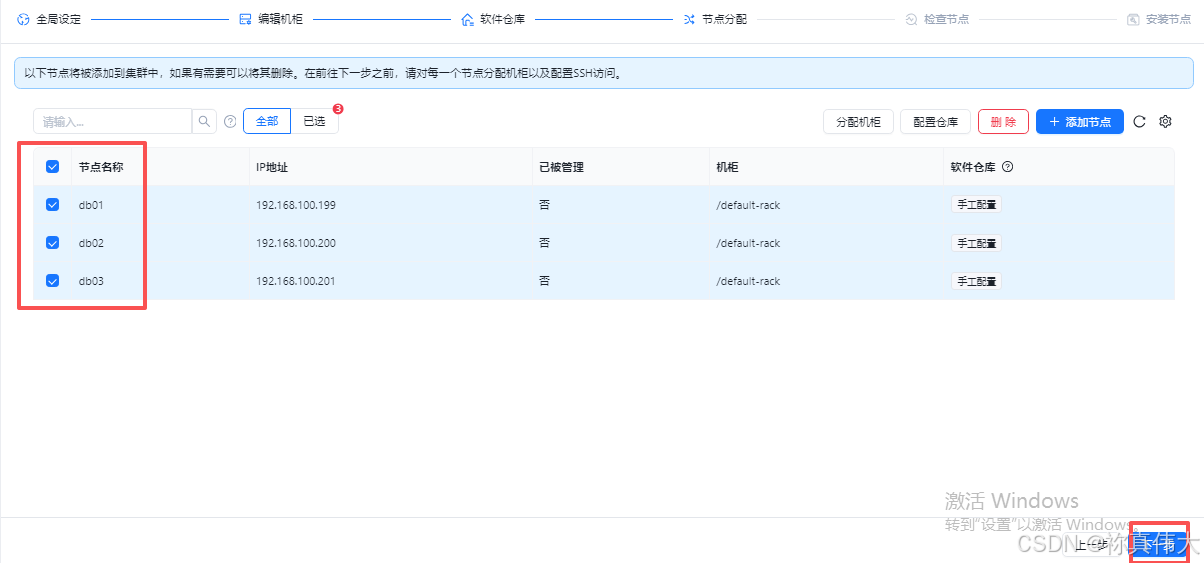Screen dimensions: 1204x563
Task: Click IP address 192.168.100.199
Action: click(296, 205)
